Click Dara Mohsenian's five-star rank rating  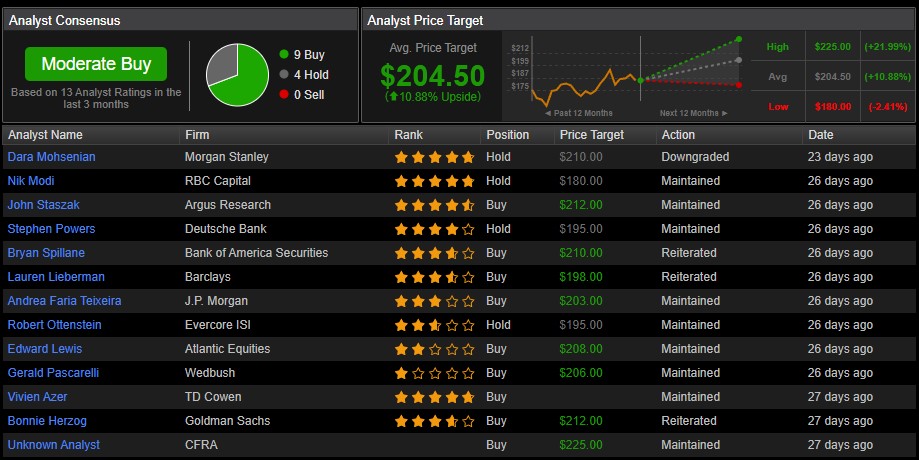[434, 157]
